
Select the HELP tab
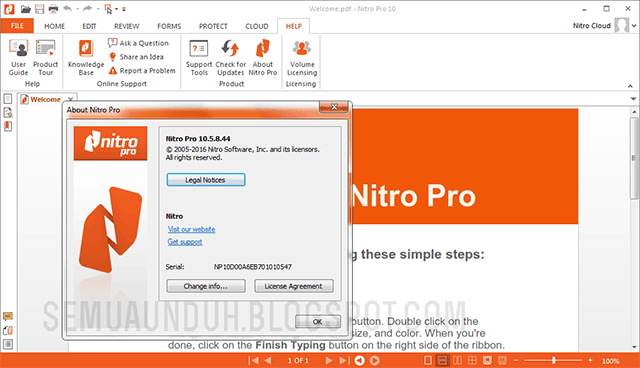coord(293,26)
